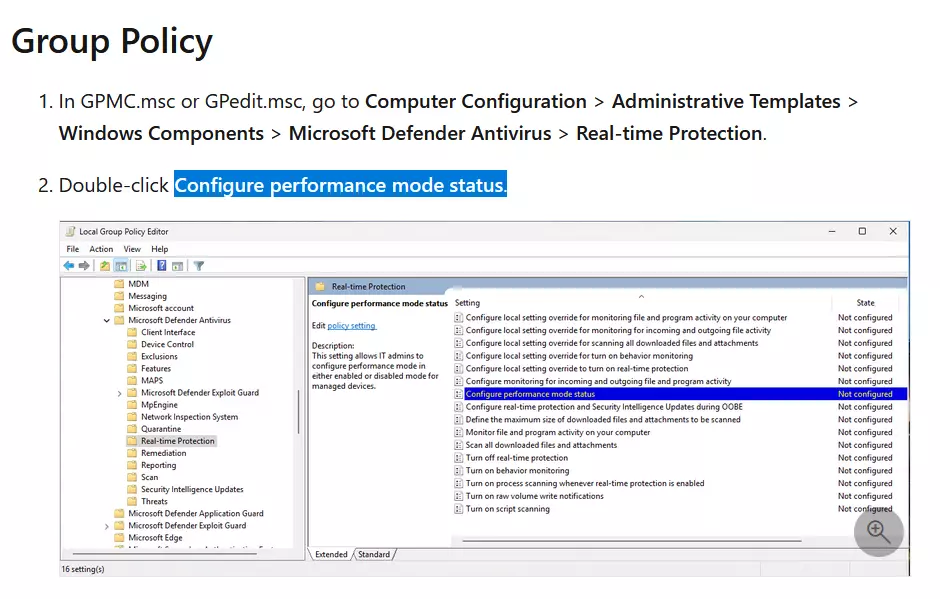Click the folder icon next to Threats
Viewport: 940px width, 599px height.
pyautogui.click(x=132, y=501)
